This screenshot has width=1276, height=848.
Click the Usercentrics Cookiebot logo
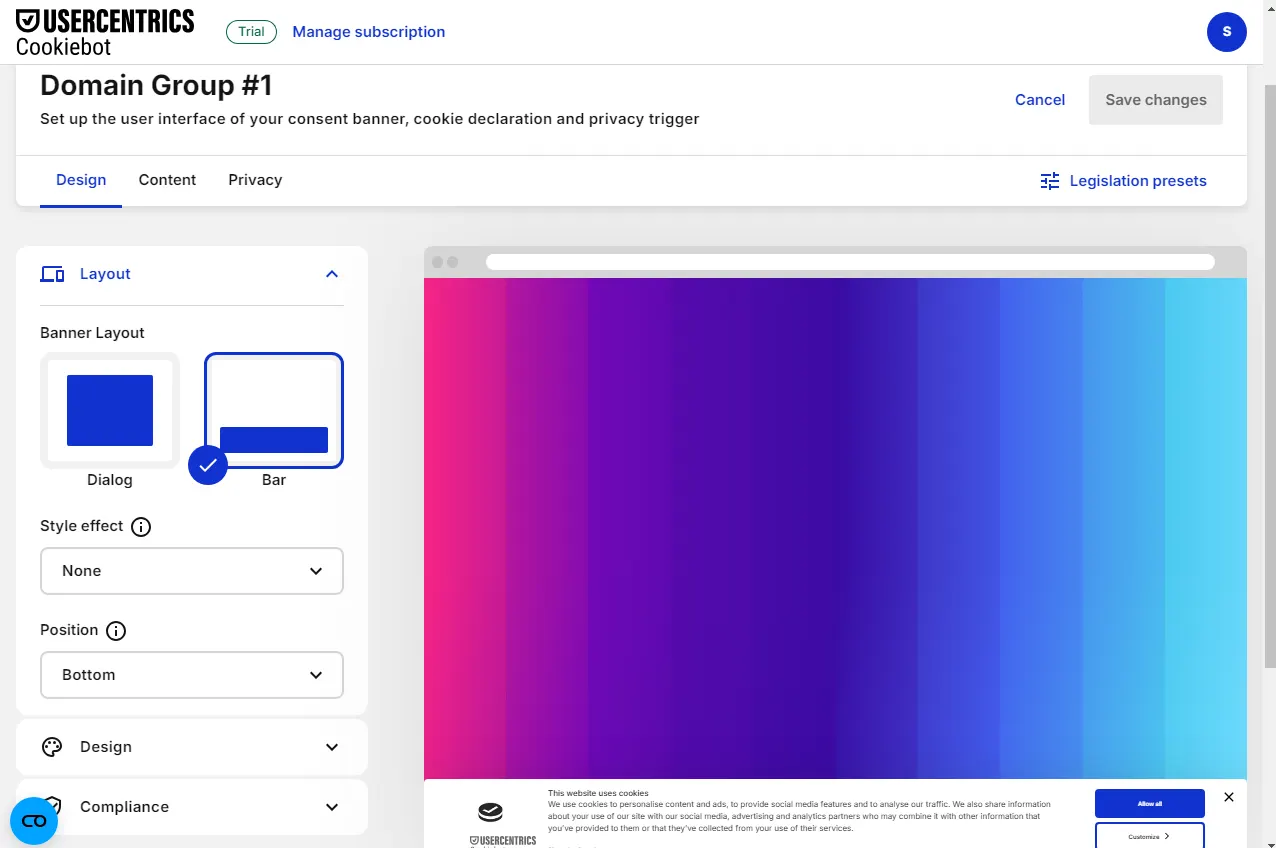tap(105, 32)
